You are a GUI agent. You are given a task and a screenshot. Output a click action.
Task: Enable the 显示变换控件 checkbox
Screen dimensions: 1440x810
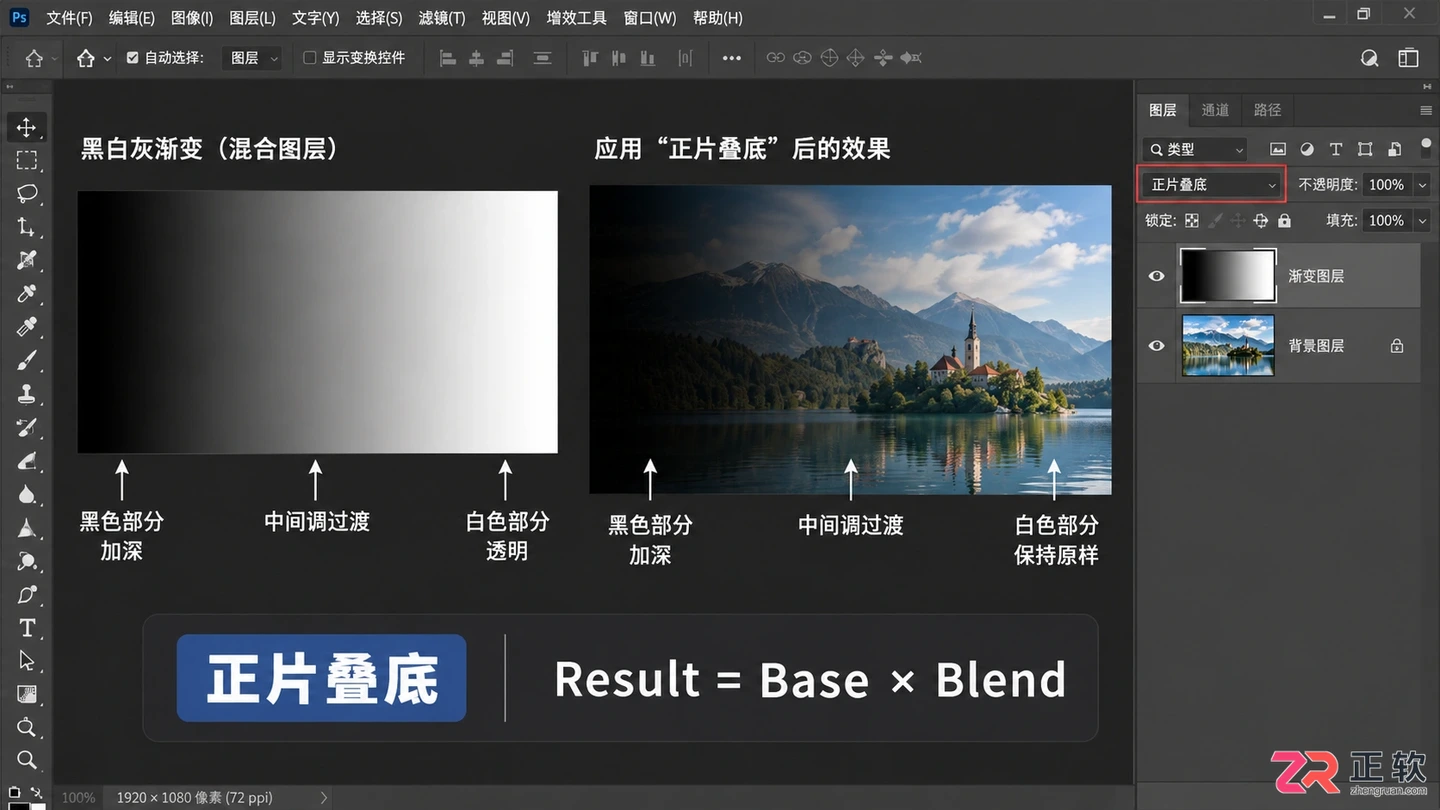[x=310, y=58]
